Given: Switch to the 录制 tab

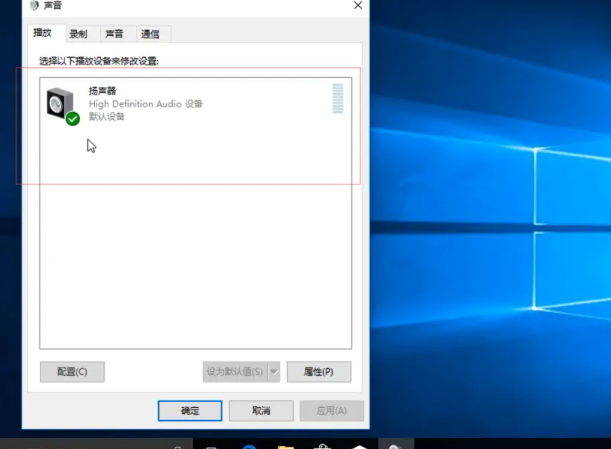Looking at the screenshot, I should coord(78,34).
